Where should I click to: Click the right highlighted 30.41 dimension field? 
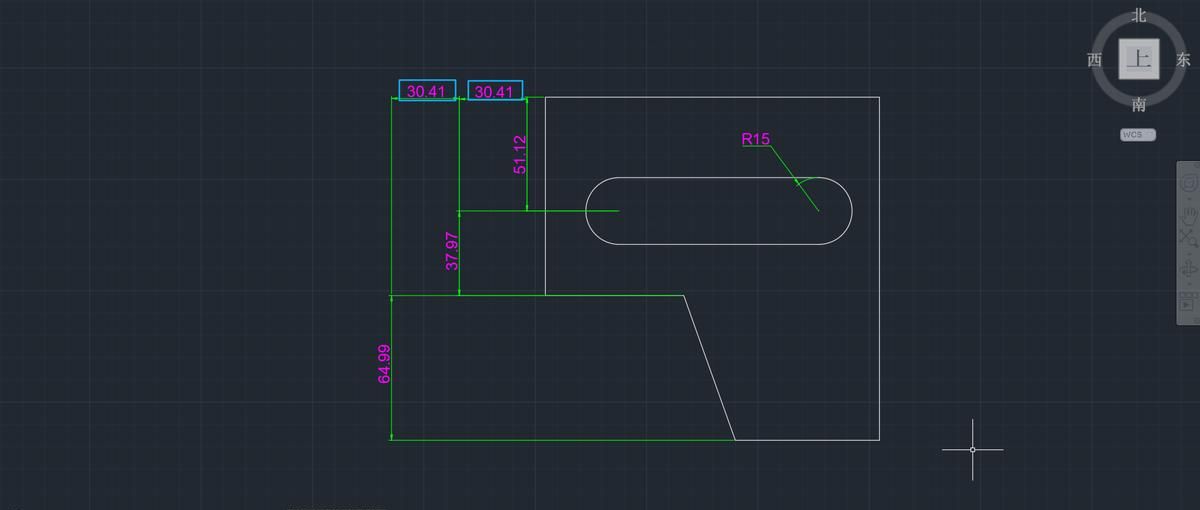pos(495,91)
